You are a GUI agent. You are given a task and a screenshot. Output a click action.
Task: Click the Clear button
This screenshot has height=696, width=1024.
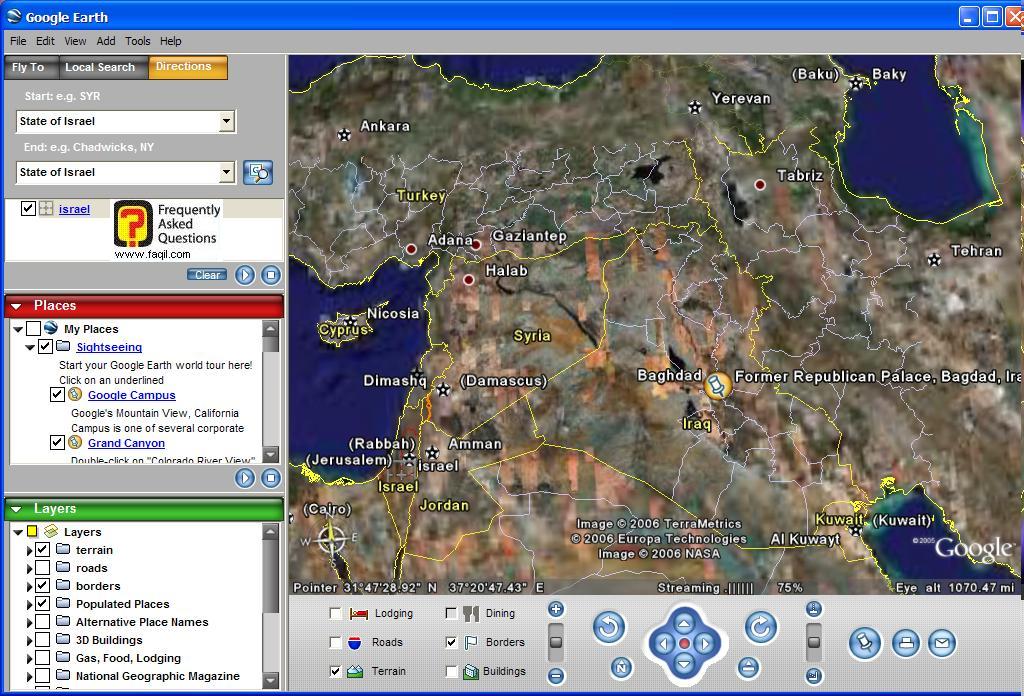coord(207,275)
